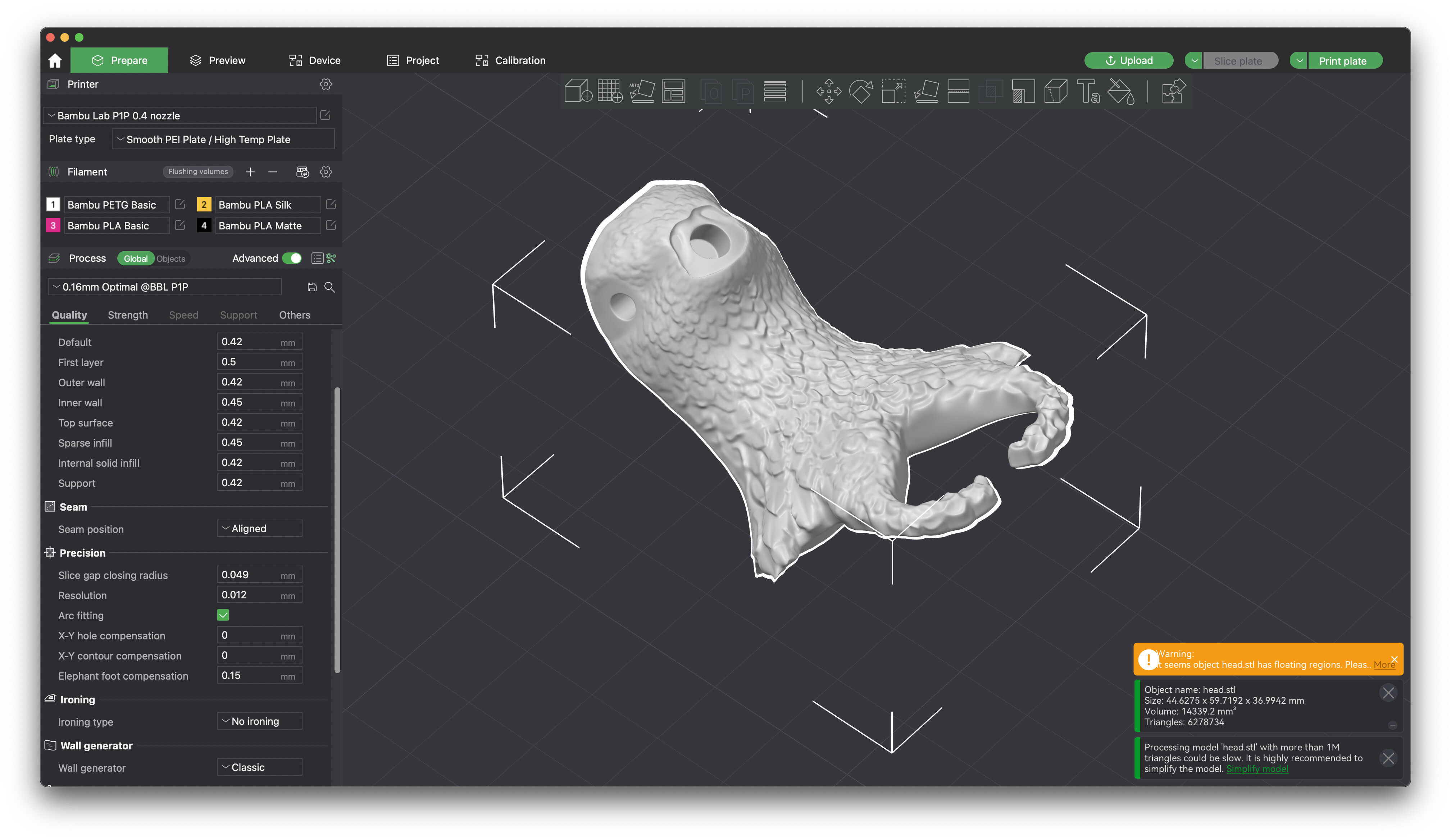
Task: Click the Elephant foot compensation field
Action: tap(259, 675)
